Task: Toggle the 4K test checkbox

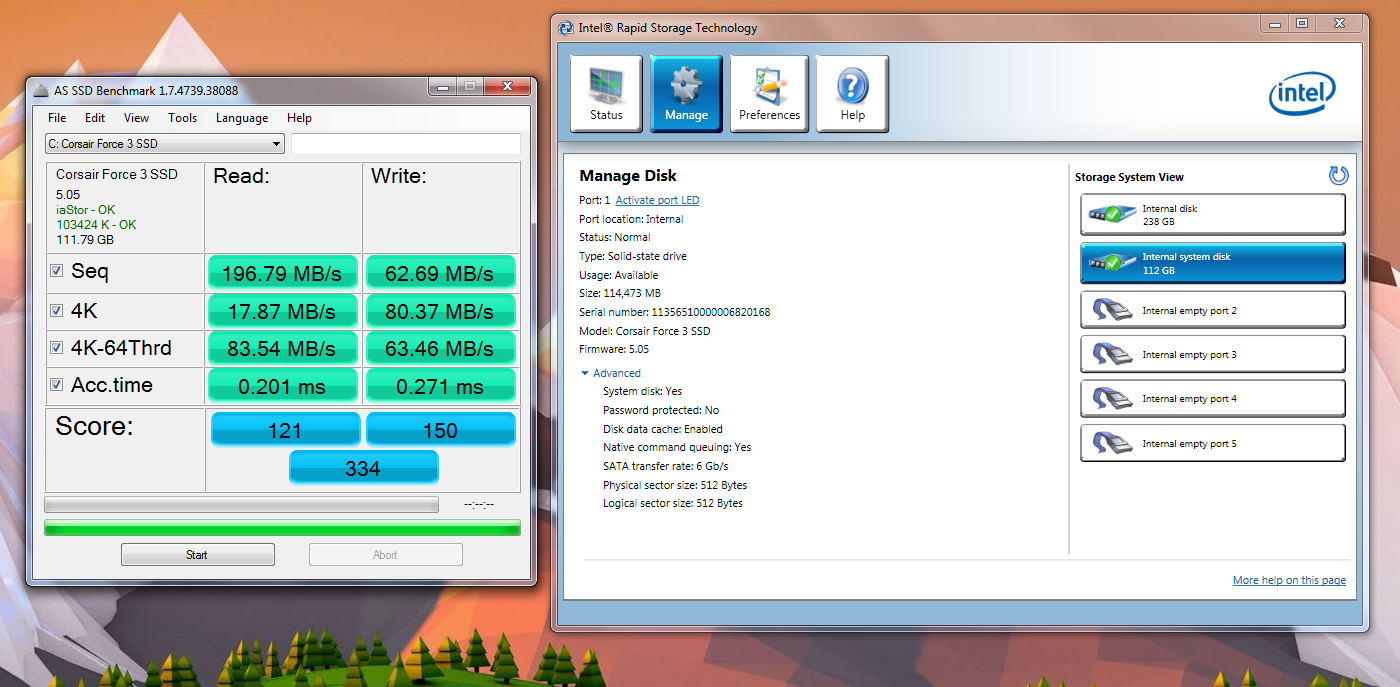Action: (56, 311)
